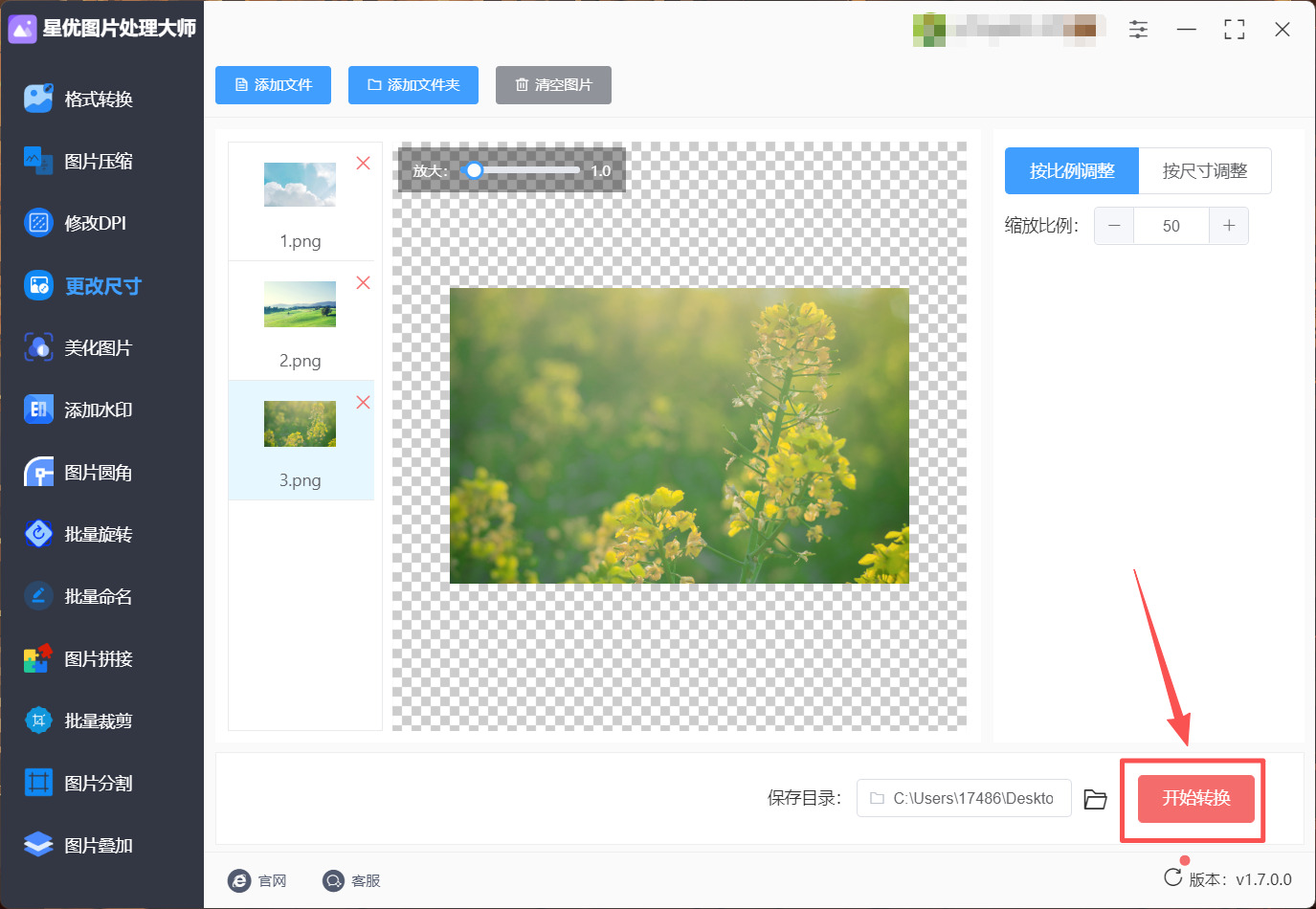Screen dimensions: 1316x909
Task: Open the 格式转换 format conversion tool
Action: pos(78,99)
